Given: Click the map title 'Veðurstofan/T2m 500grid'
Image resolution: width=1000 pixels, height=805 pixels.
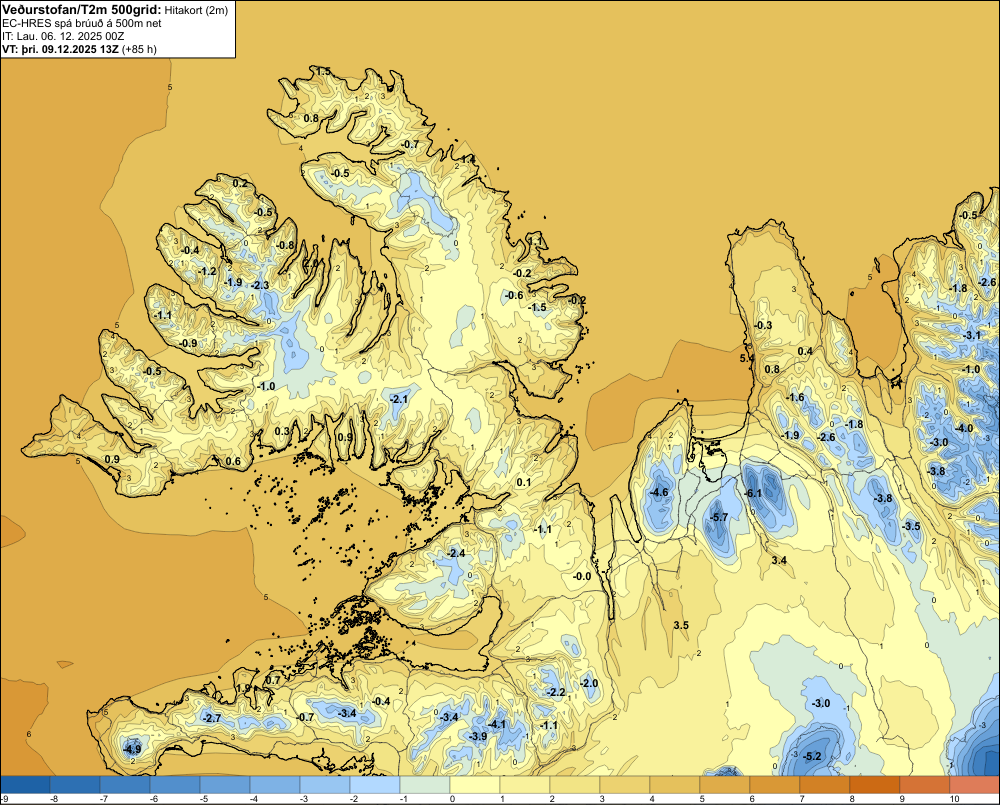Looking at the screenshot, I should click(x=81, y=10).
